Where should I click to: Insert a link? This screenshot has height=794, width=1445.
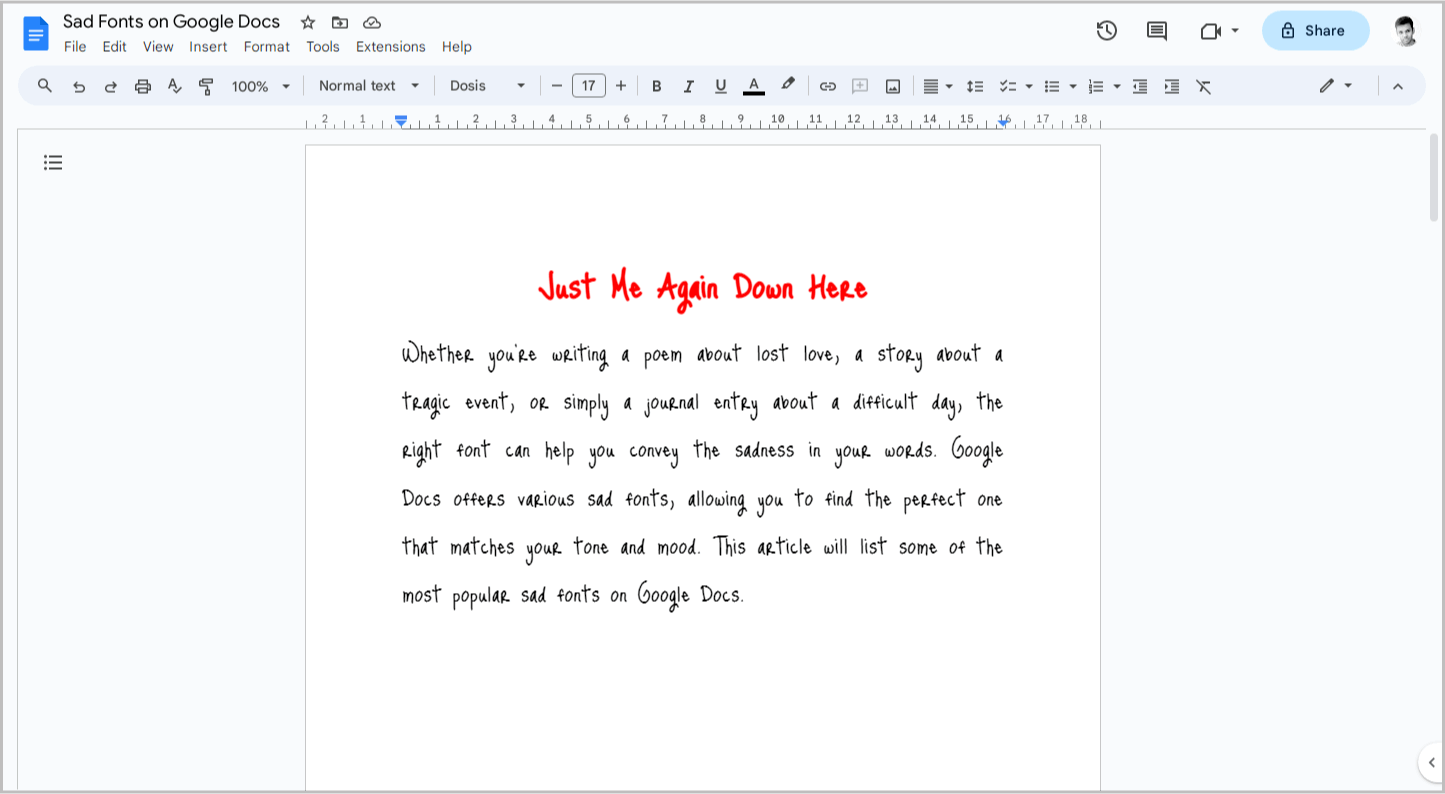point(827,87)
